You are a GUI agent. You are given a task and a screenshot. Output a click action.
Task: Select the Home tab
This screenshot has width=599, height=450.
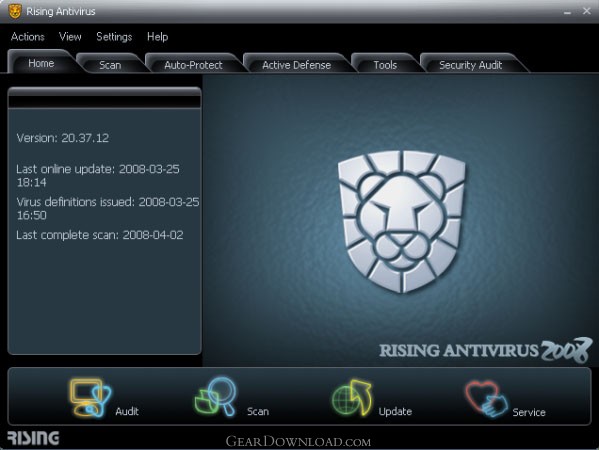[x=41, y=62]
